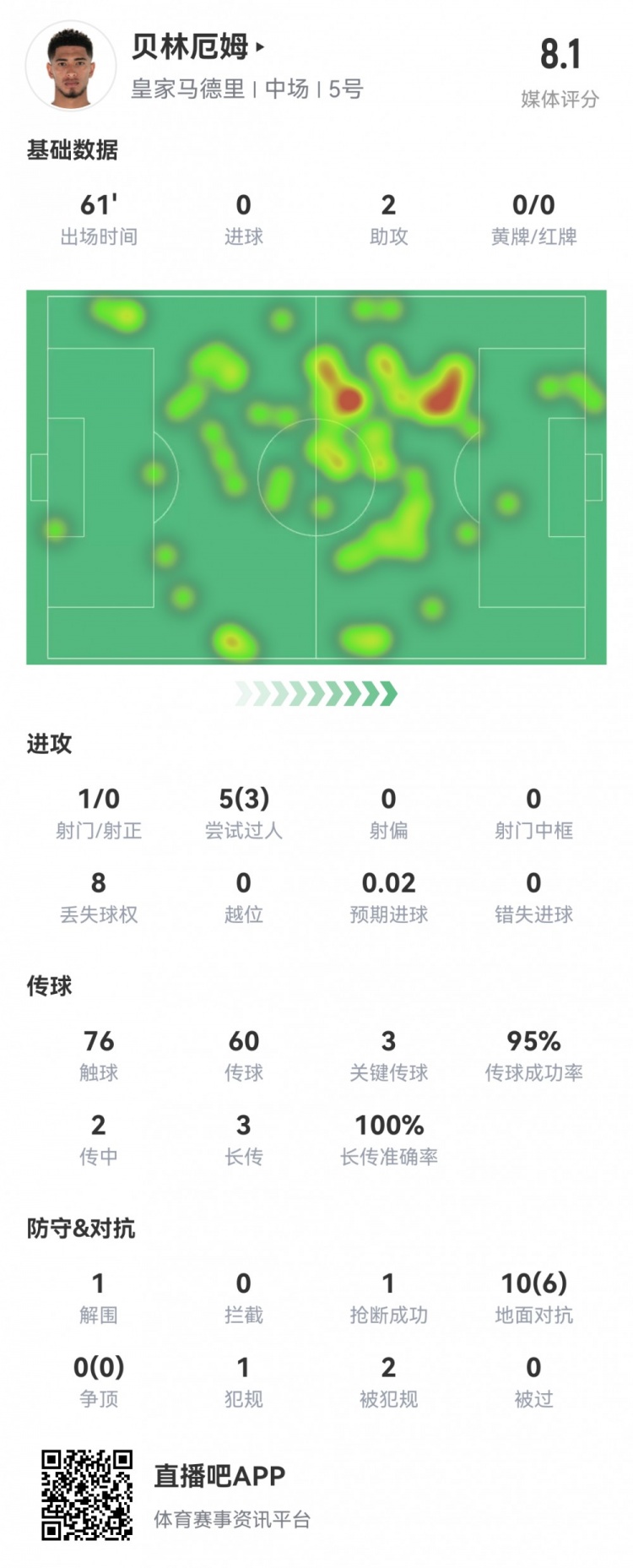
Task: Click the 皇家马德里 team name
Action: coord(187,90)
